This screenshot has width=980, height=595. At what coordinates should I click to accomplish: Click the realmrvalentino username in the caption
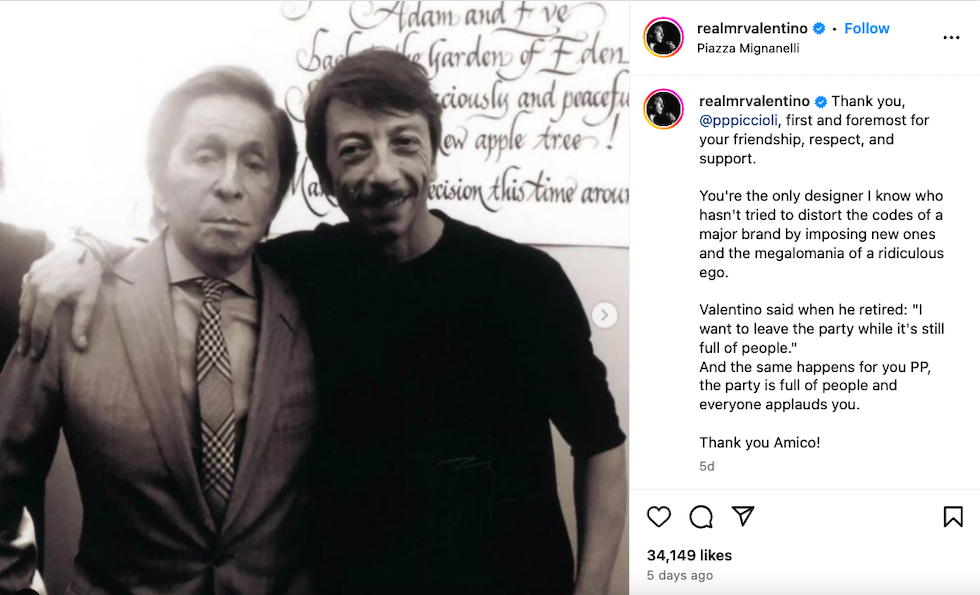(755, 102)
